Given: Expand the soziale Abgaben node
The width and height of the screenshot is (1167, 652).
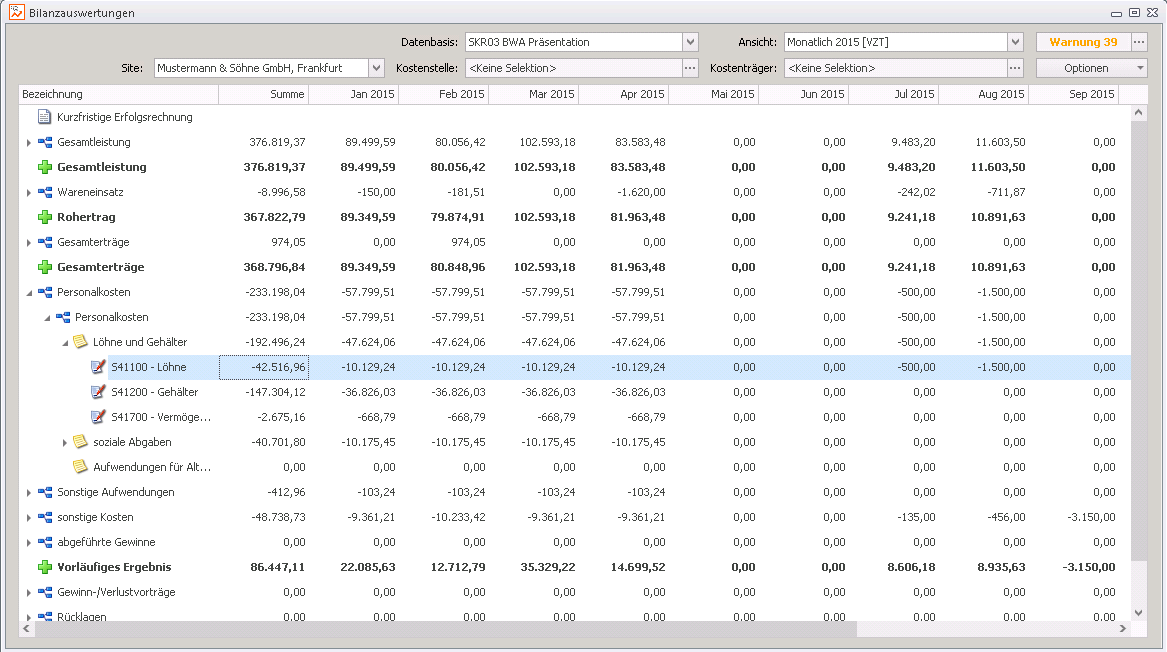Looking at the screenshot, I should tap(65, 442).
